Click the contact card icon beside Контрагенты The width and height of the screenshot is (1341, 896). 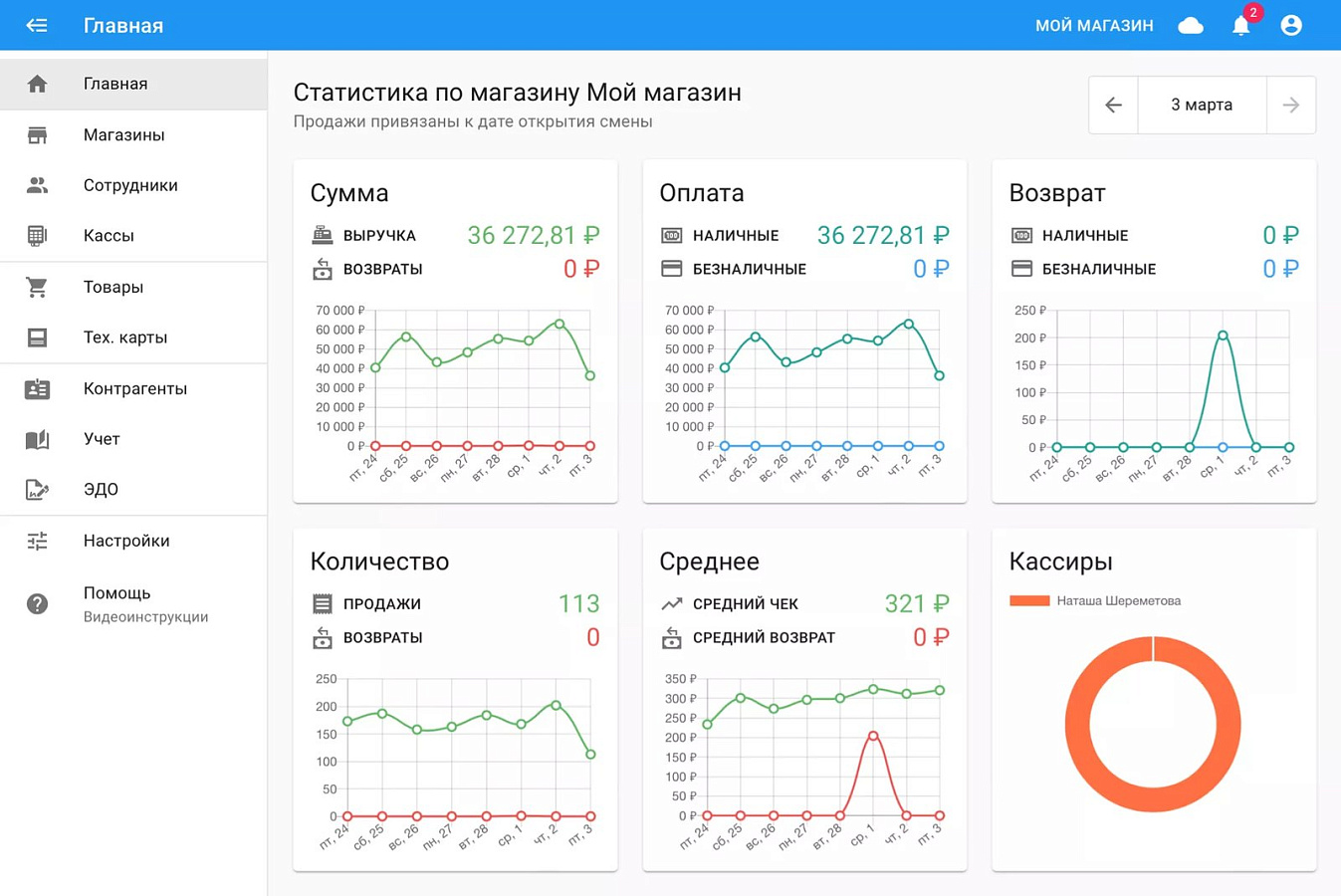pyautogui.click(x=37, y=389)
